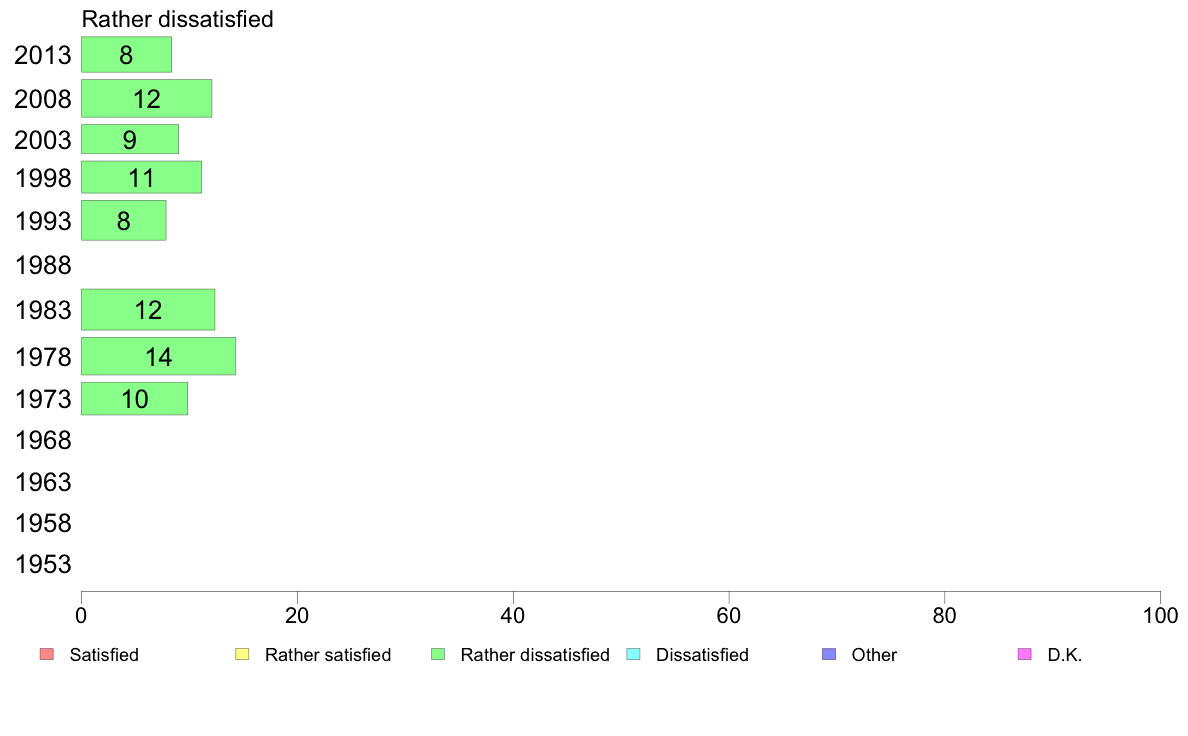Select the 1993 bar showing 8
Image resolution: width=1188 pixels, height=736 pixels.
[x=123, y=221]
